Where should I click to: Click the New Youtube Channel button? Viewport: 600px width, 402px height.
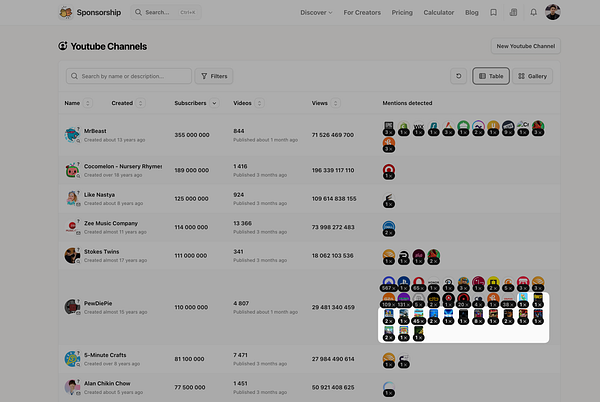tap(525, 46)
